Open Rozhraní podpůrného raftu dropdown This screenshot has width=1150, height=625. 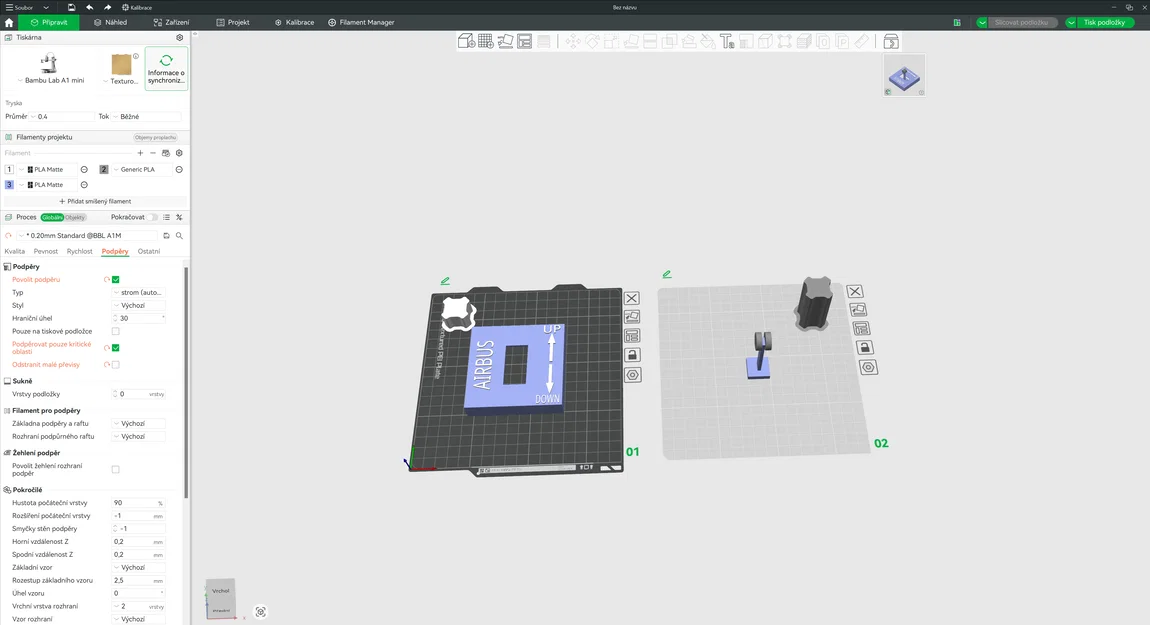click(139, 436)
